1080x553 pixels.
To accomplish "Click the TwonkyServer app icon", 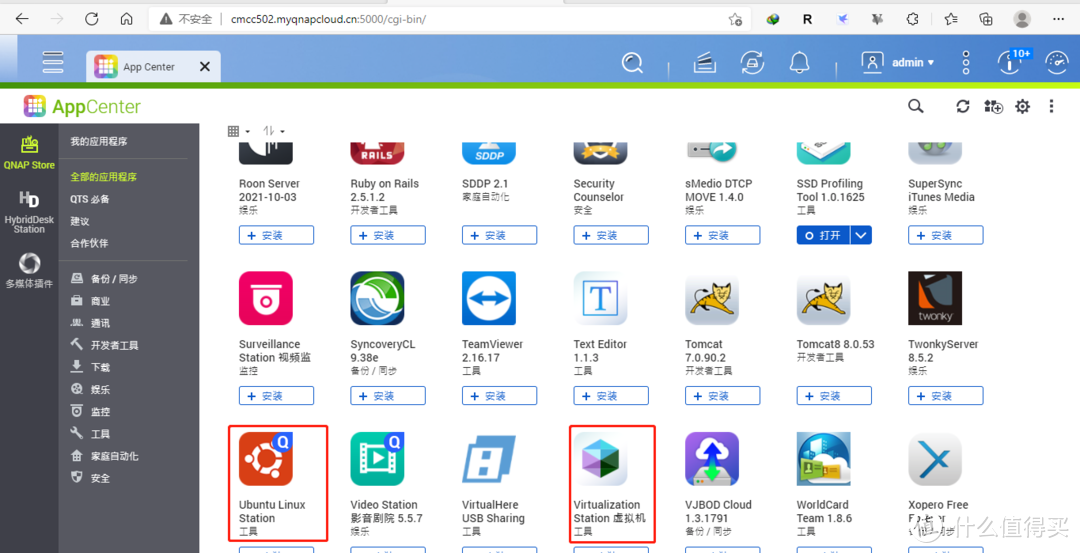I will point(935,298).
